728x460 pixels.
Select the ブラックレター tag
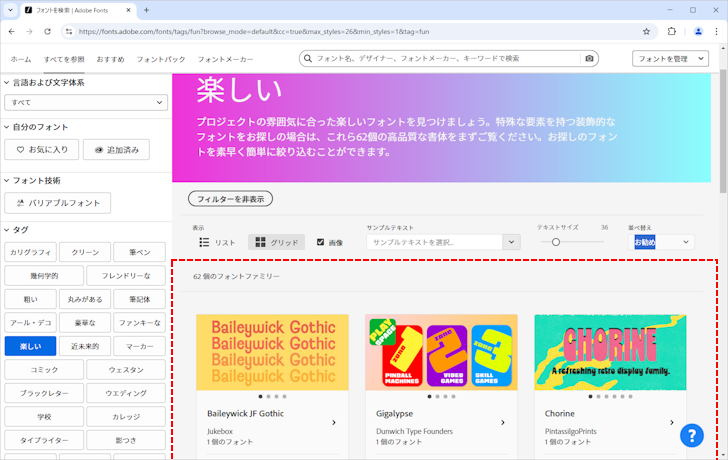(44, 393)
